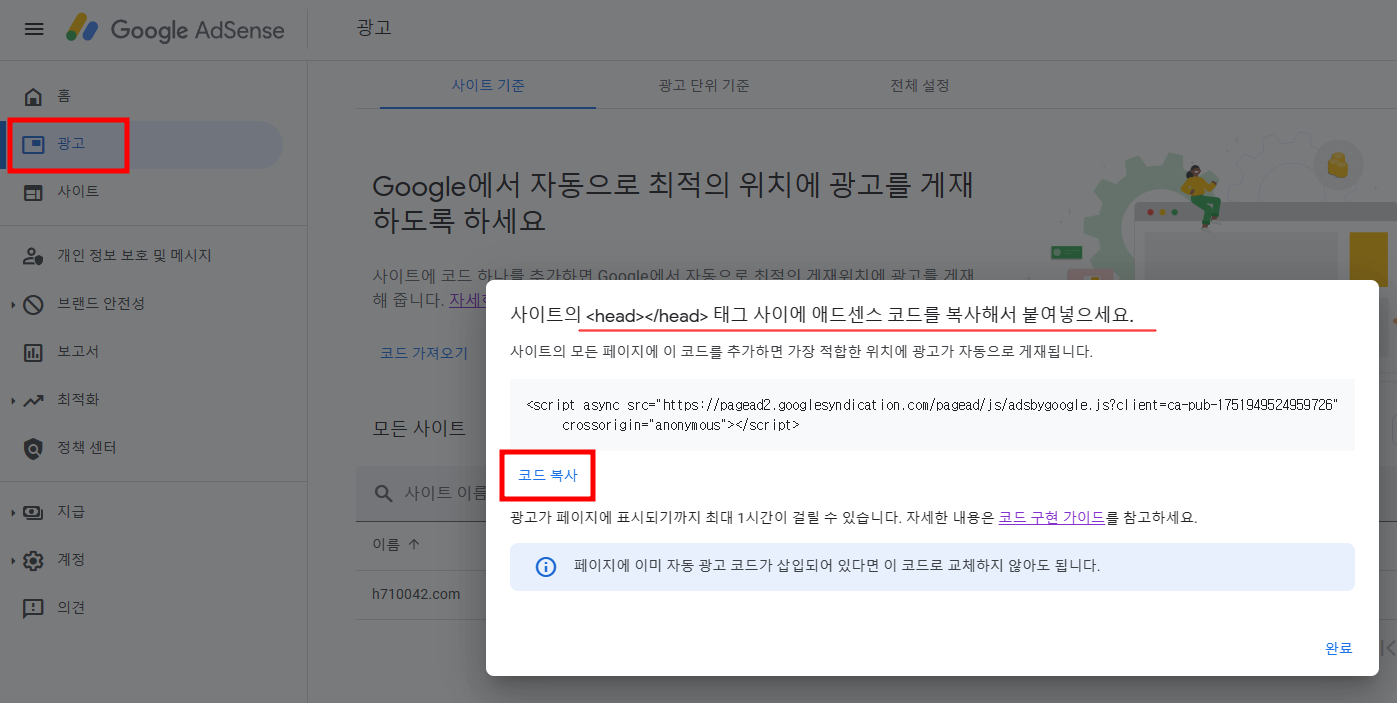
Task: Expand the 브랜드 안전성 submenu arrow
Action: (x=13, y=304)
